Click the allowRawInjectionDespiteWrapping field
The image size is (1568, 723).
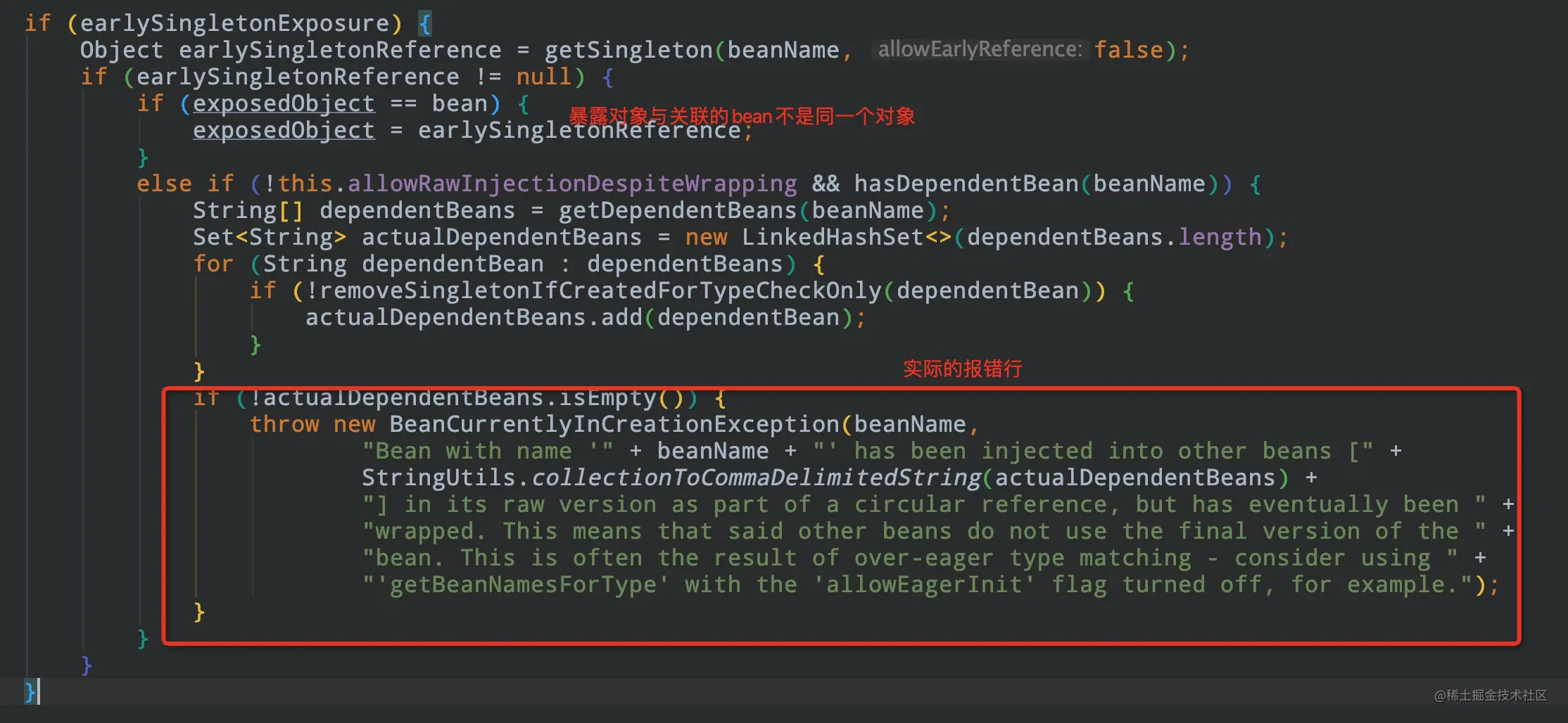click(572, 184)
